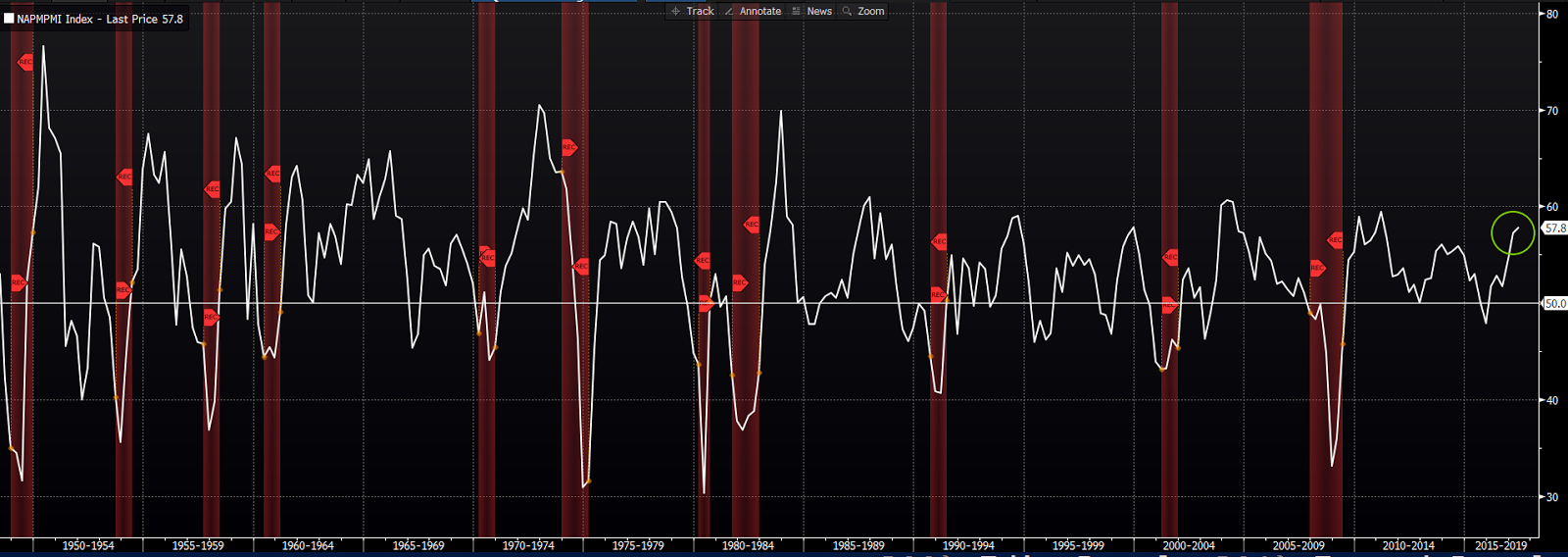This screenshot has width=1568, height=557.
Task: Click the 1965-1969 time axis label
Action: [x=418, y=546]
